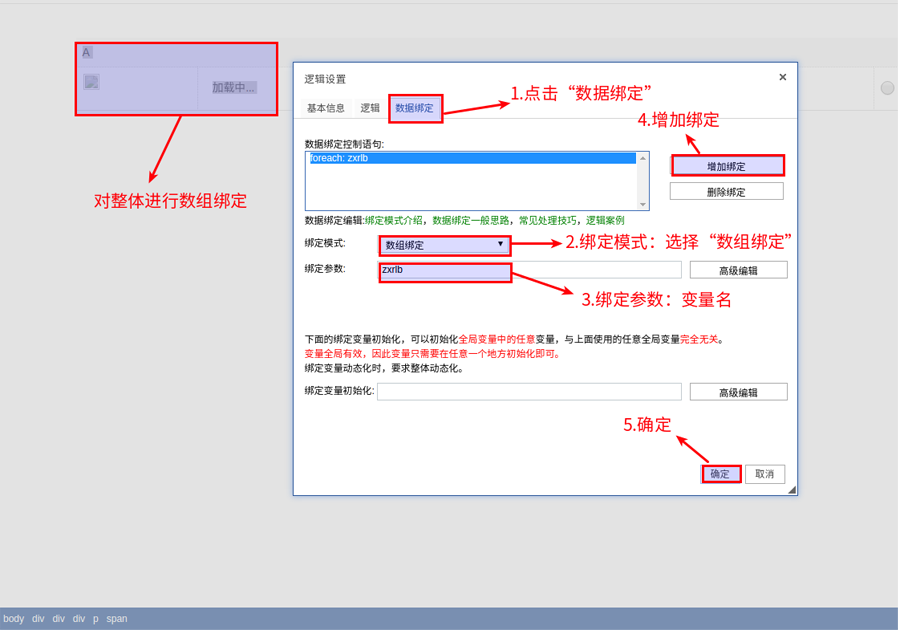Click the A label in the editor
This screenshot has width=900, height=630.
pyautogui.click(x=86, y=53)
